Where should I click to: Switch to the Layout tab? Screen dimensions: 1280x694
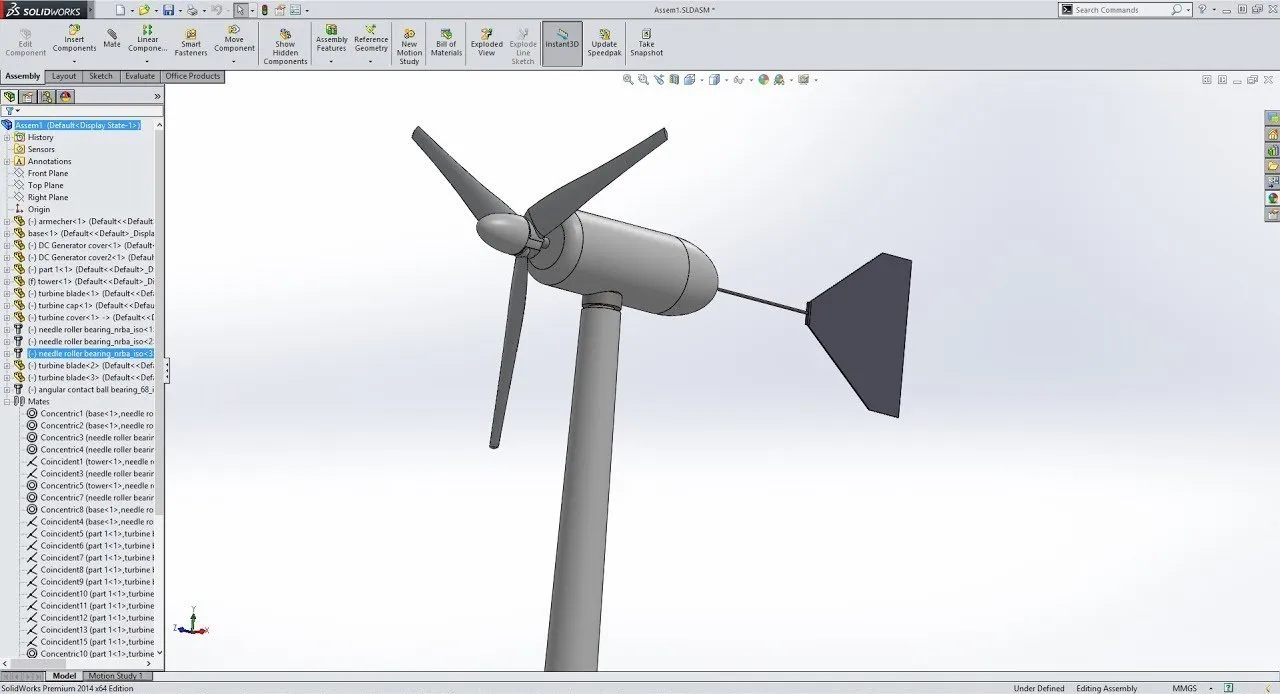[x=64, y=76]
